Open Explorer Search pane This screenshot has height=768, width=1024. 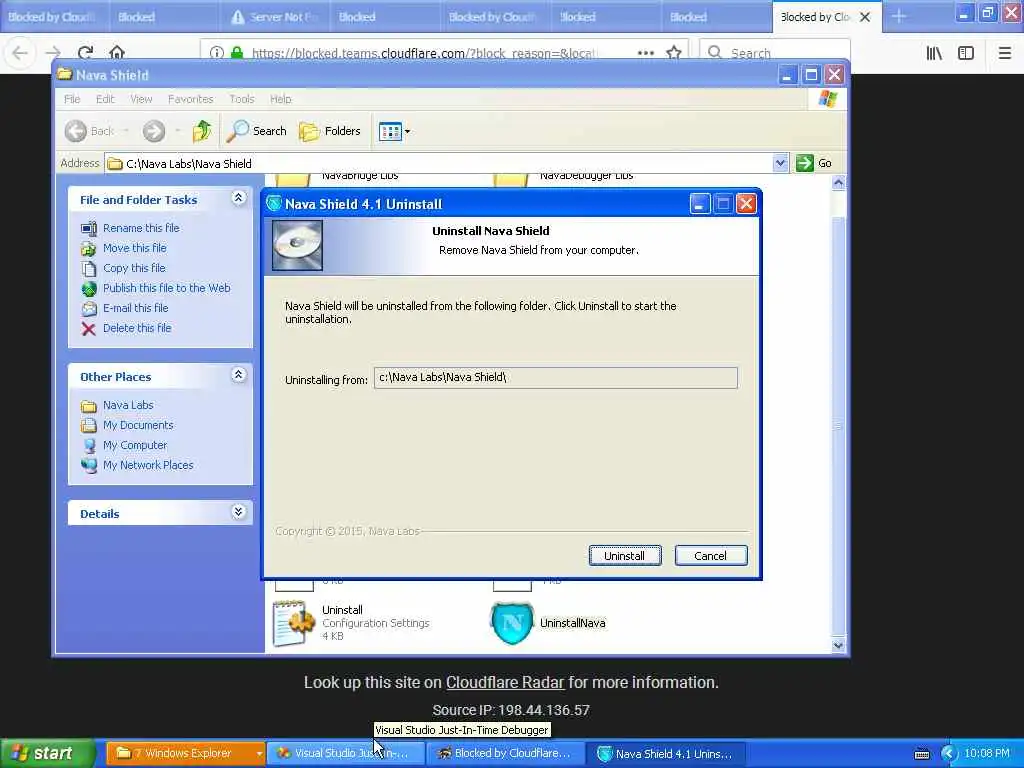coord(256,131)
